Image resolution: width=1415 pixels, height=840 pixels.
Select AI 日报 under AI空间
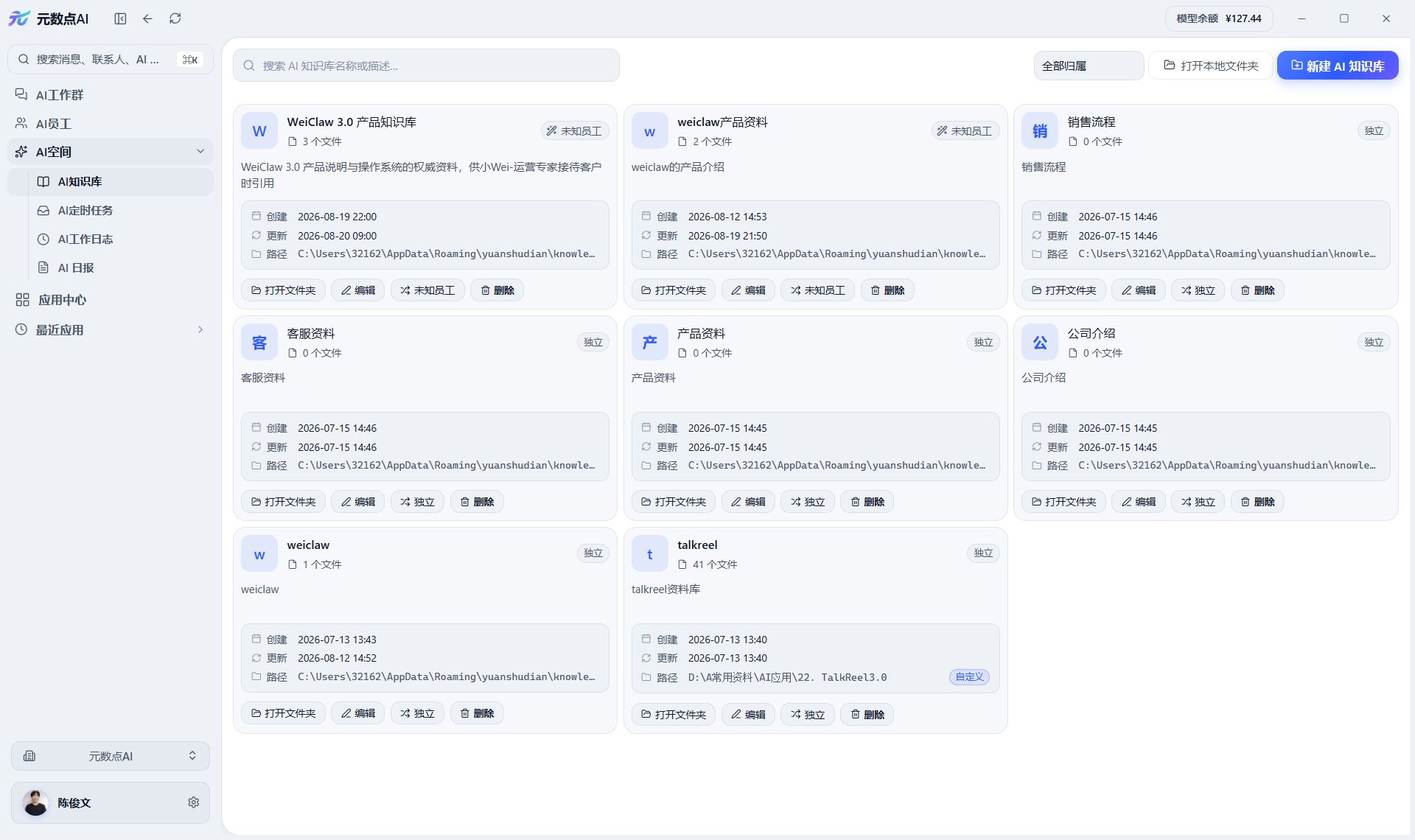[111, 268]
